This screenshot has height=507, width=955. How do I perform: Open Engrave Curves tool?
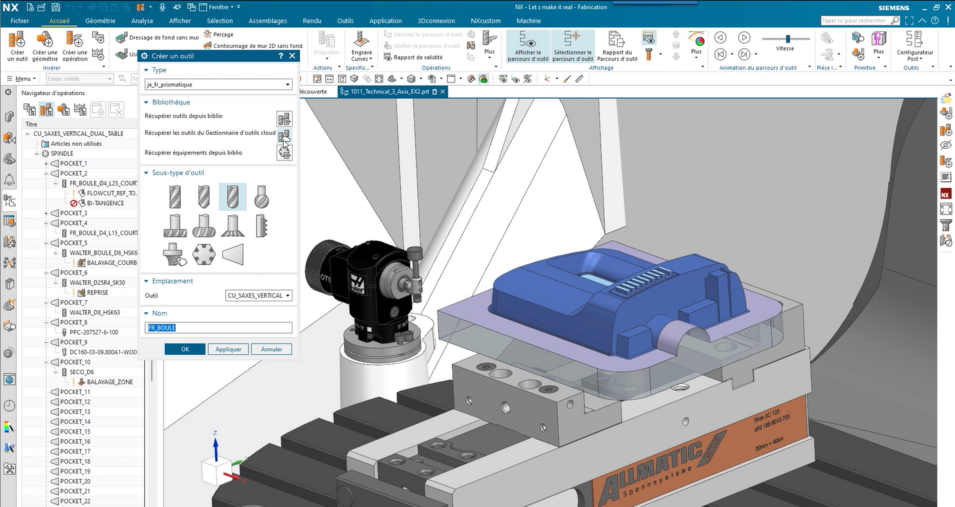[361, 46]
